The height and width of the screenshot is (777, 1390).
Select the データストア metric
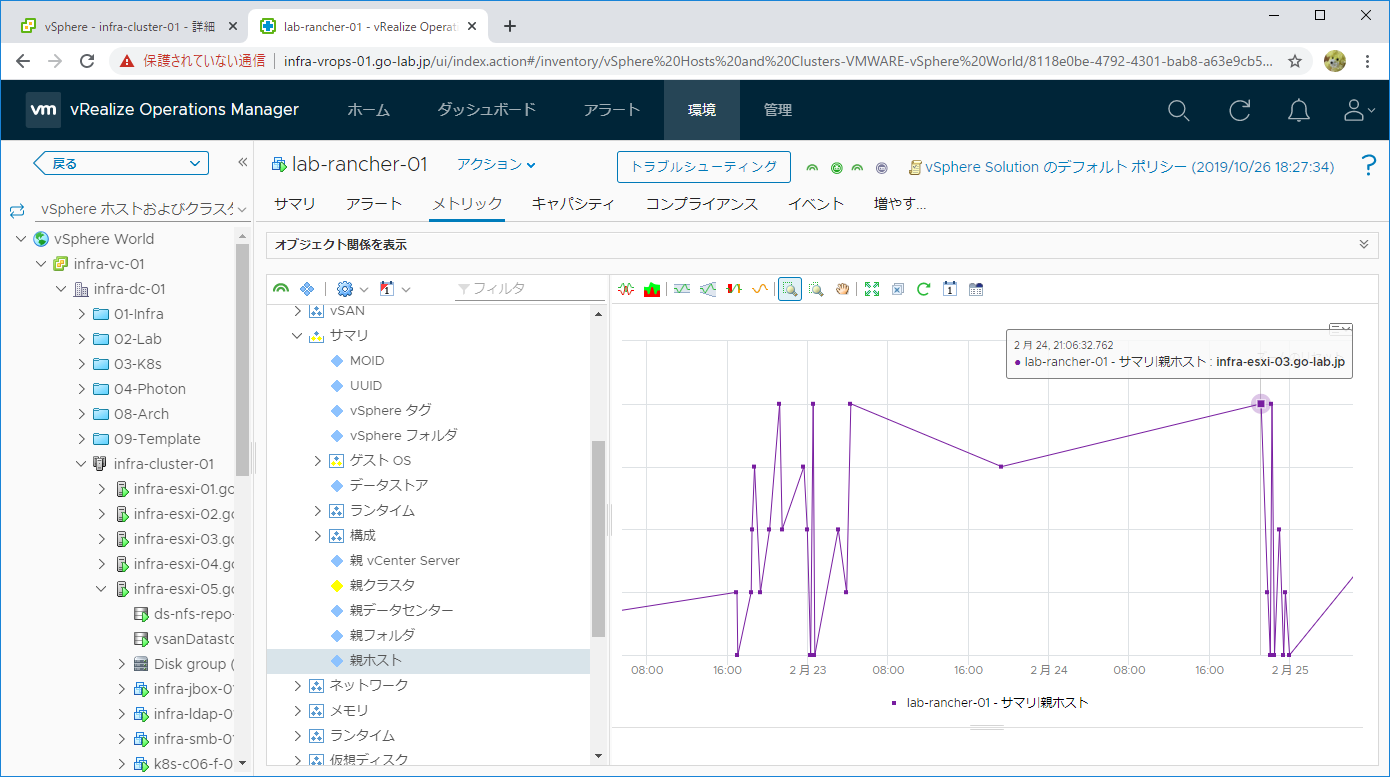tap(389, 486)
